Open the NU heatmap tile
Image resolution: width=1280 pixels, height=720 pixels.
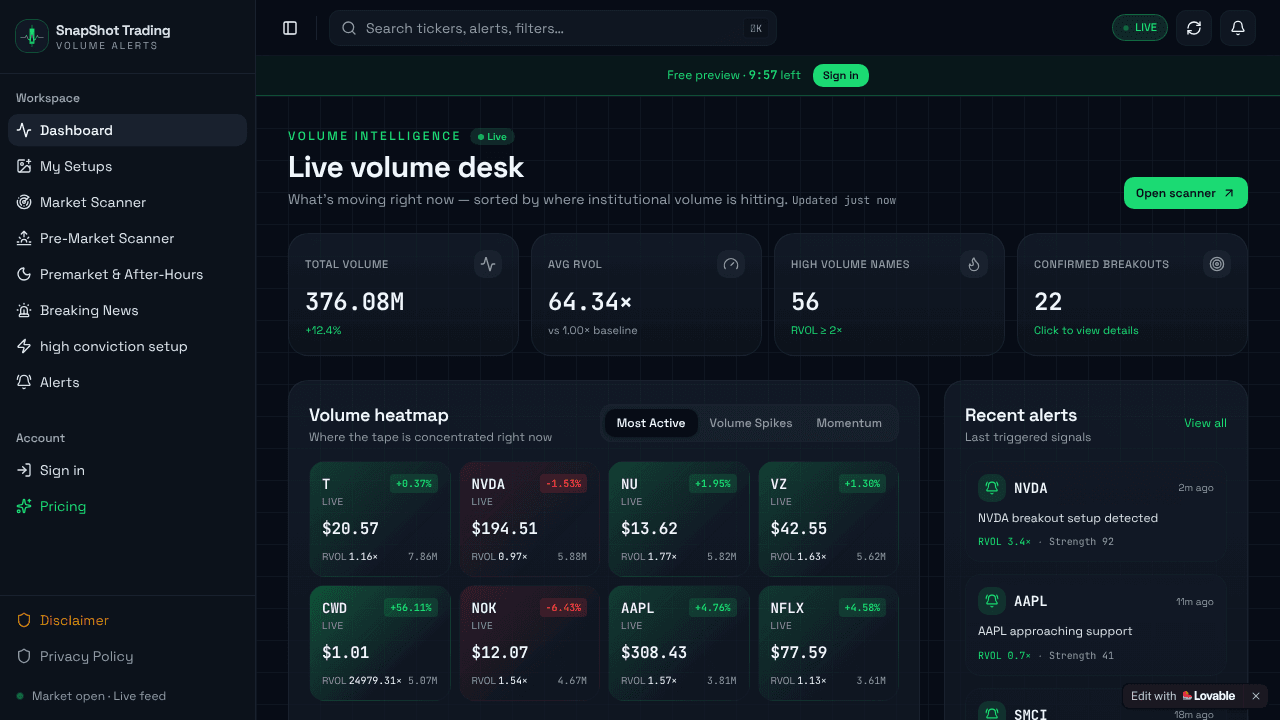coord(679,519)
